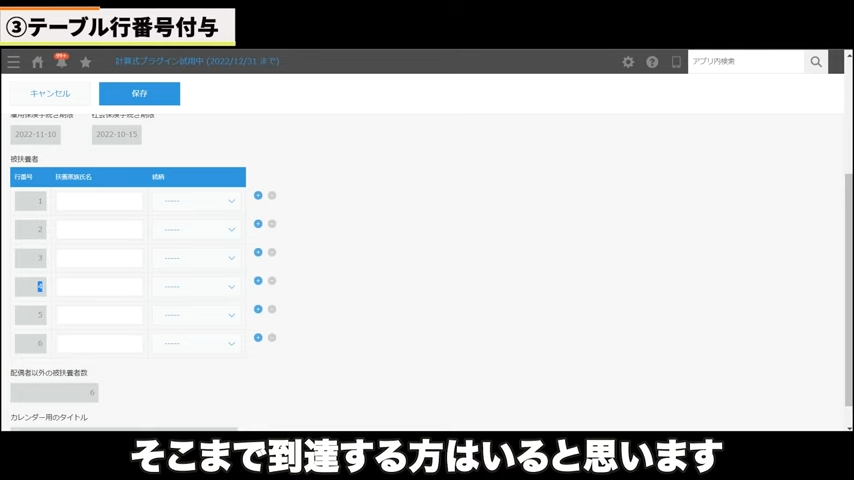Add a row after row 6
Screen dimensions: 854x480
(x=258, y=338)
